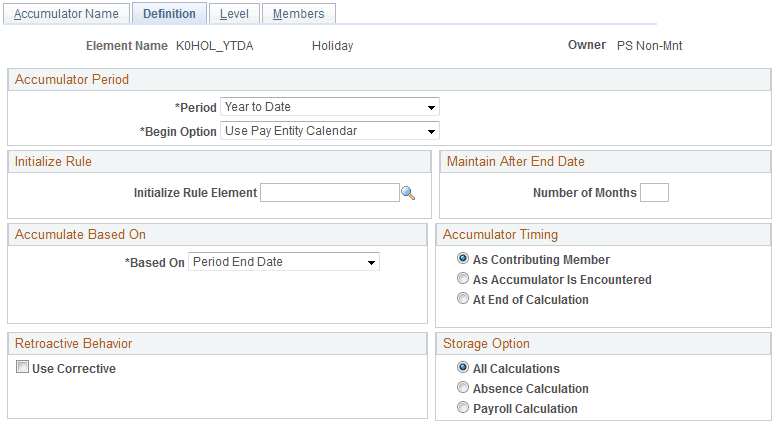Open the Period dropdown showing Year to Date
The height and width of the screenshot is (424, 775).
(330, 107)
